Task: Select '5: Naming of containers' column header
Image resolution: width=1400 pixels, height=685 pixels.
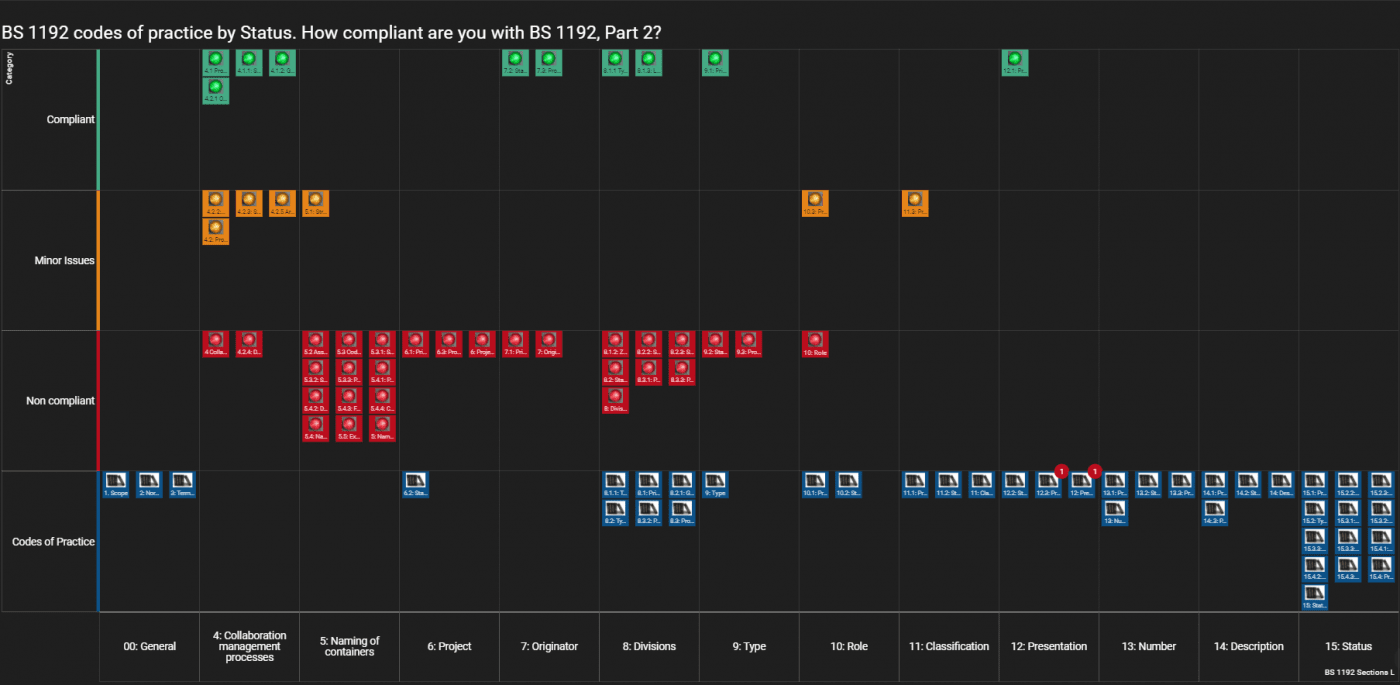Action: coord(349,647)
